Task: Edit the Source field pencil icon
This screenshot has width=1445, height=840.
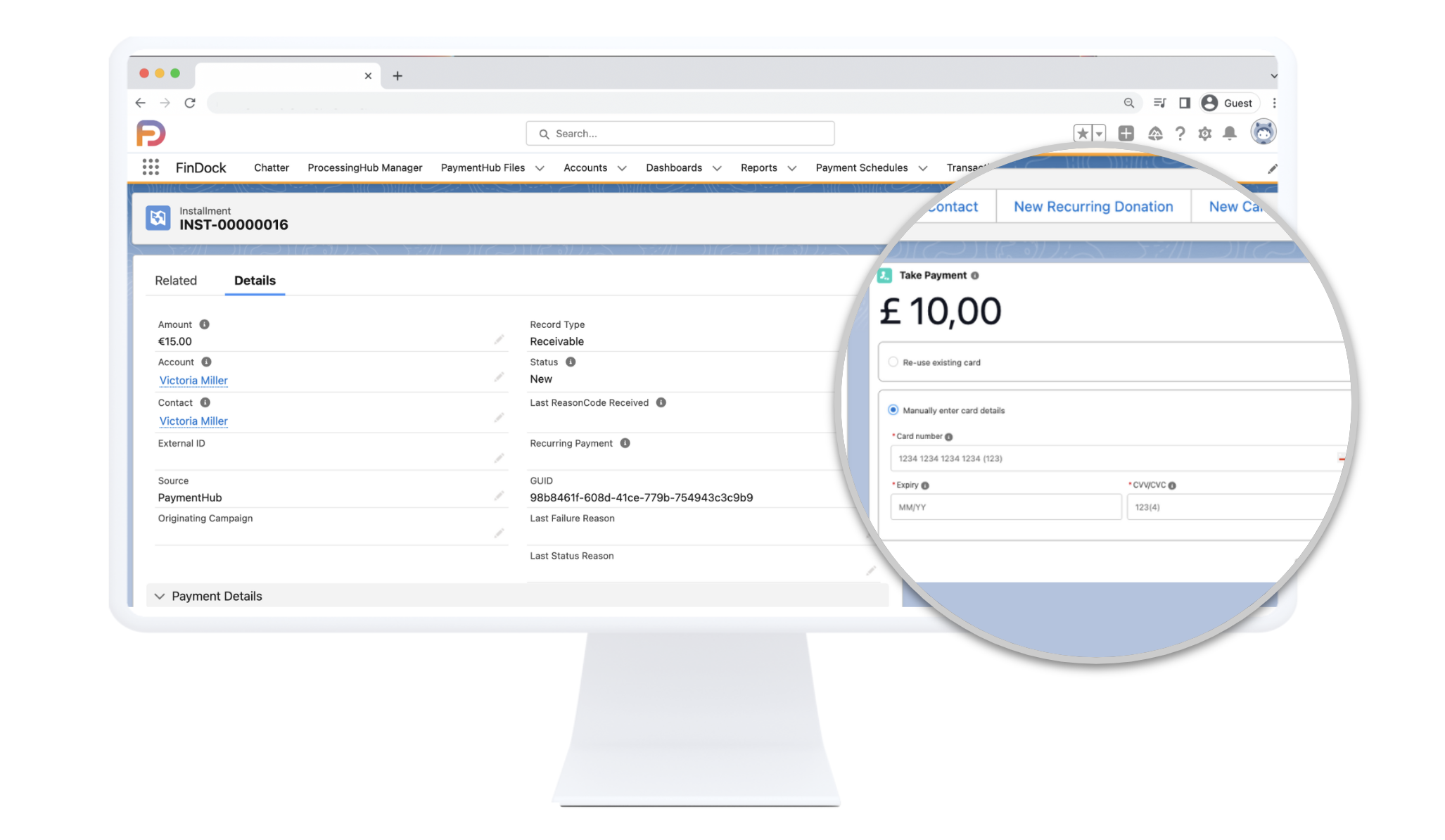Action: tap(499, 496)
